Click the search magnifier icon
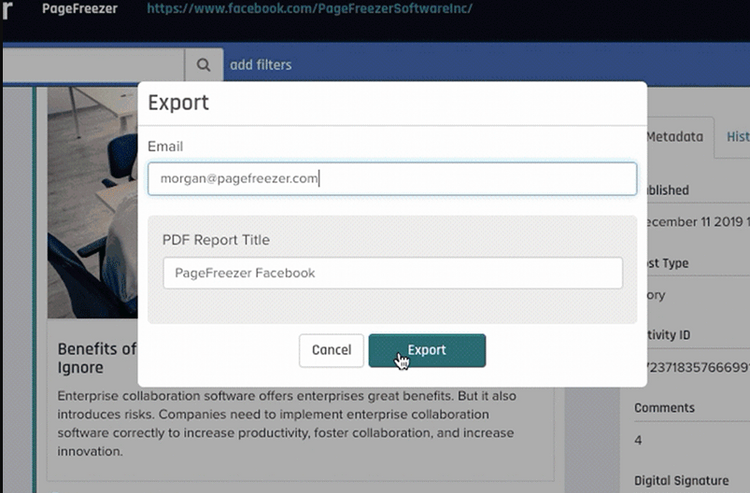Viewport: 750px width, 493px height. [x=204, y=65]
